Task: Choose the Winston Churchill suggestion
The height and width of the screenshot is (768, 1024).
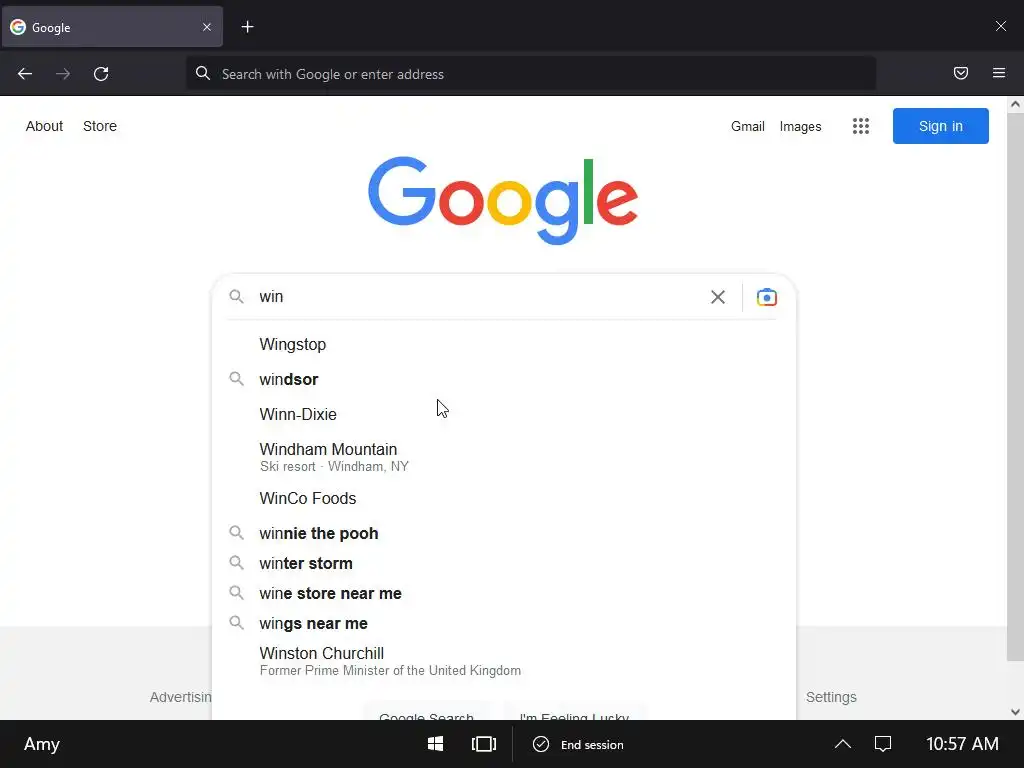Action: click(504, 661)
